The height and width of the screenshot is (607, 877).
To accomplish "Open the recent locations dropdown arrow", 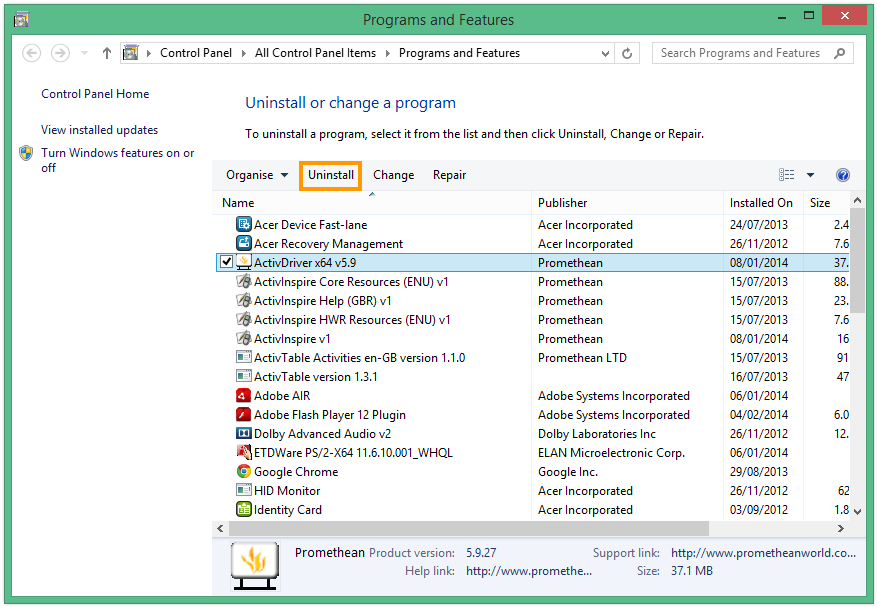I will pyautogui.click(x=84, y=53).
